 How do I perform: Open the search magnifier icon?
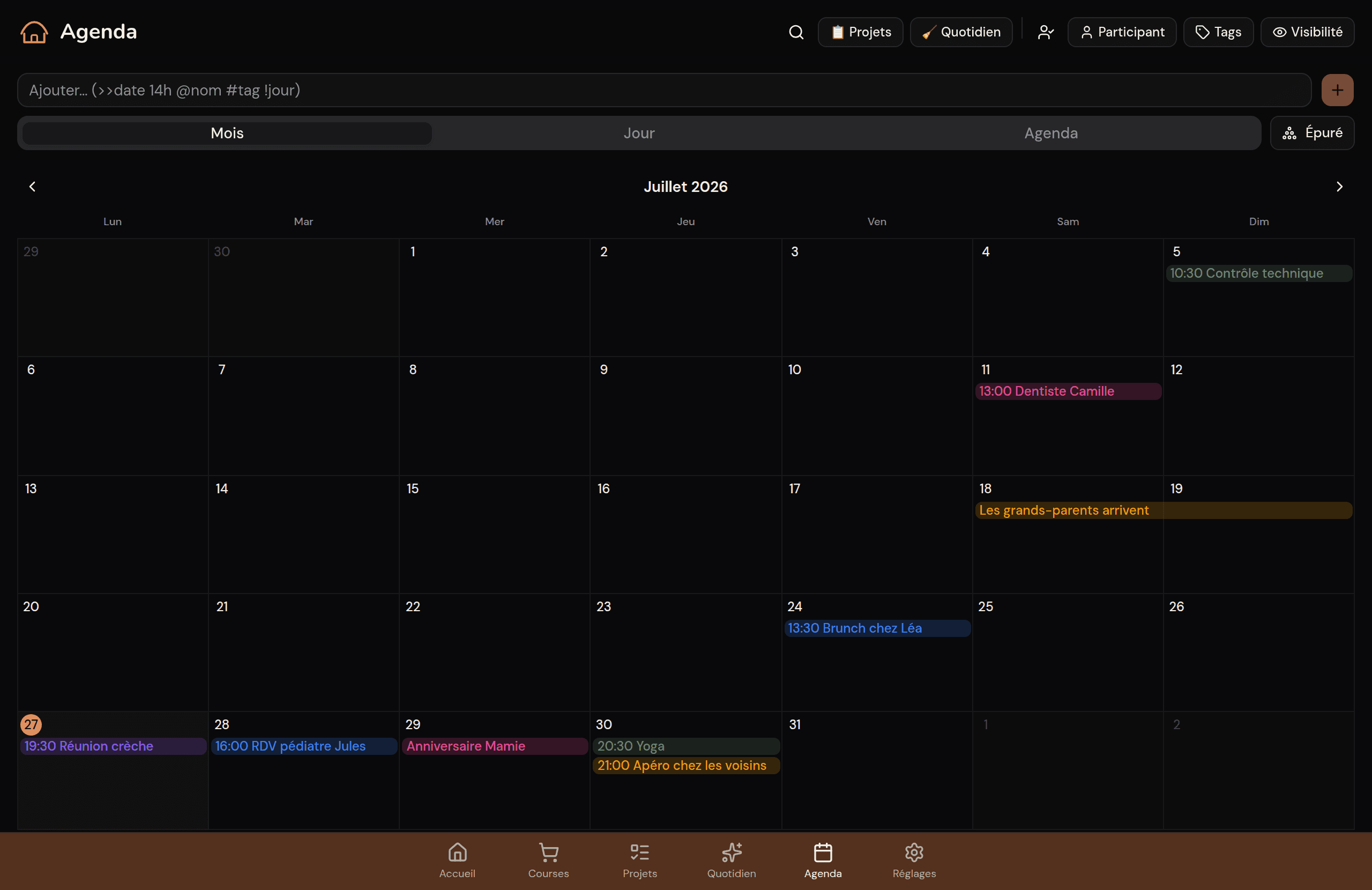(796, 32)
